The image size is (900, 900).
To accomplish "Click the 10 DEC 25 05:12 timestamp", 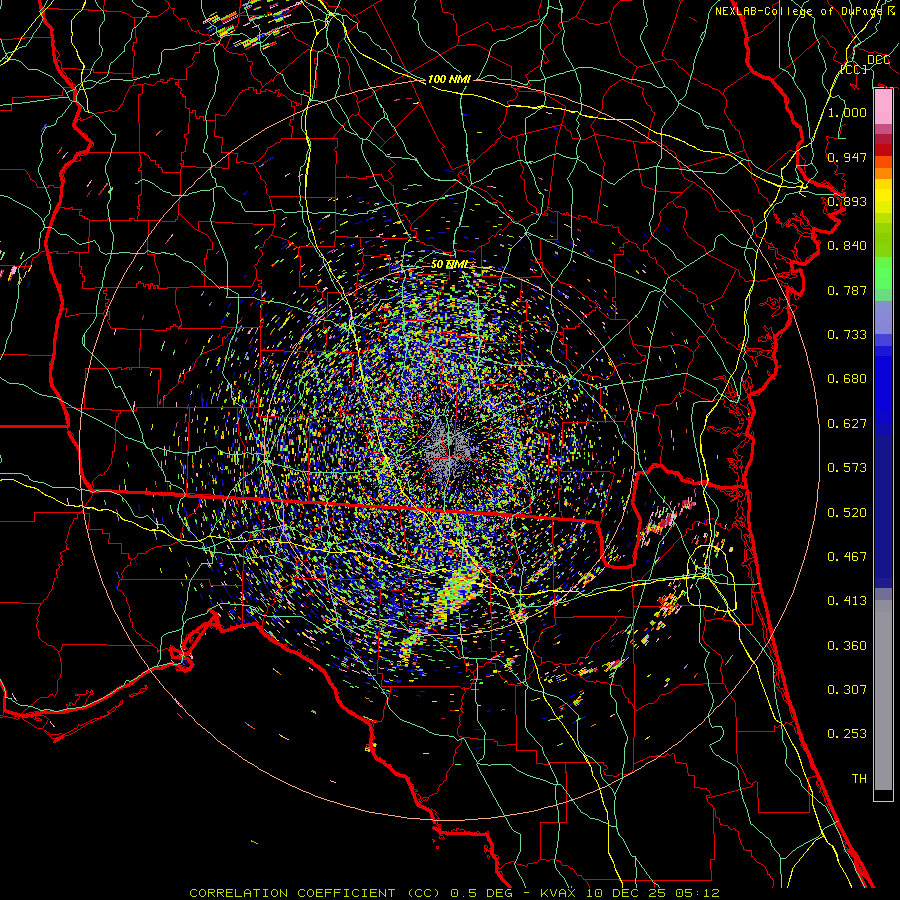I will (x=651, y=893).
